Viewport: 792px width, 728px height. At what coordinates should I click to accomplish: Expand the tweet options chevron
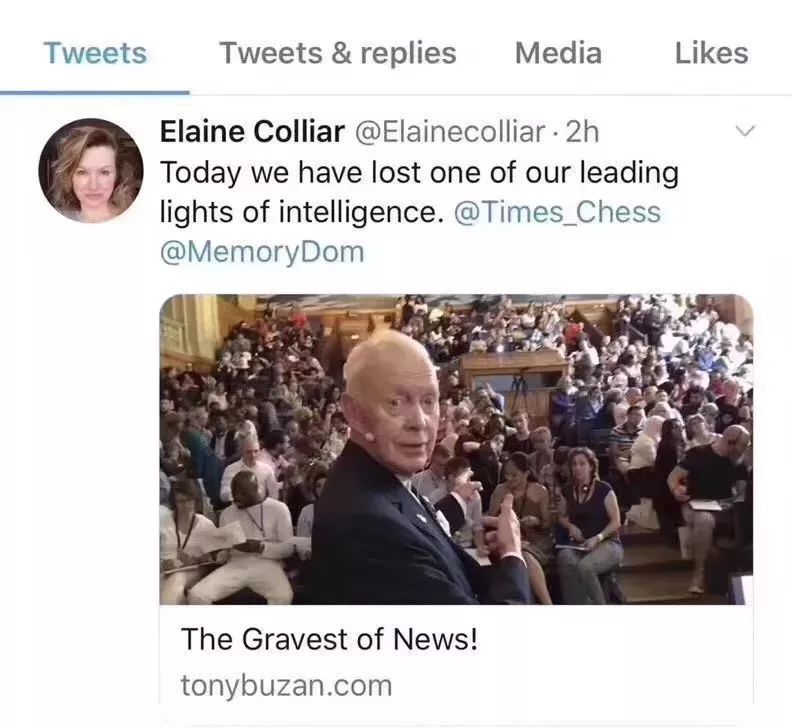coord(744,132)
